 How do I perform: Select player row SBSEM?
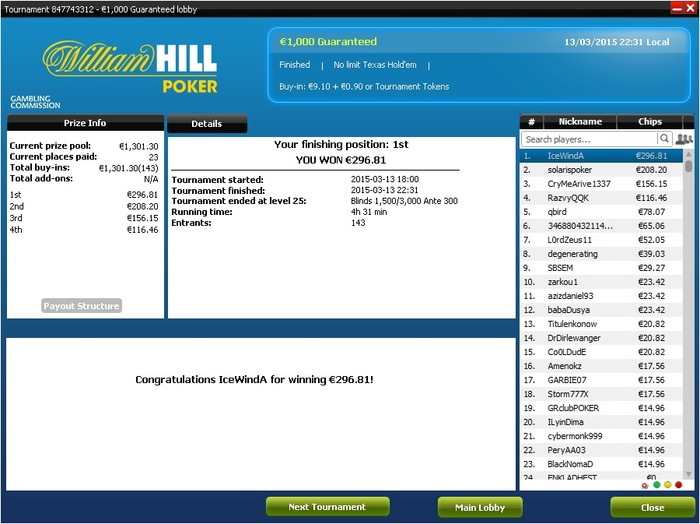(x=601, y=268)
